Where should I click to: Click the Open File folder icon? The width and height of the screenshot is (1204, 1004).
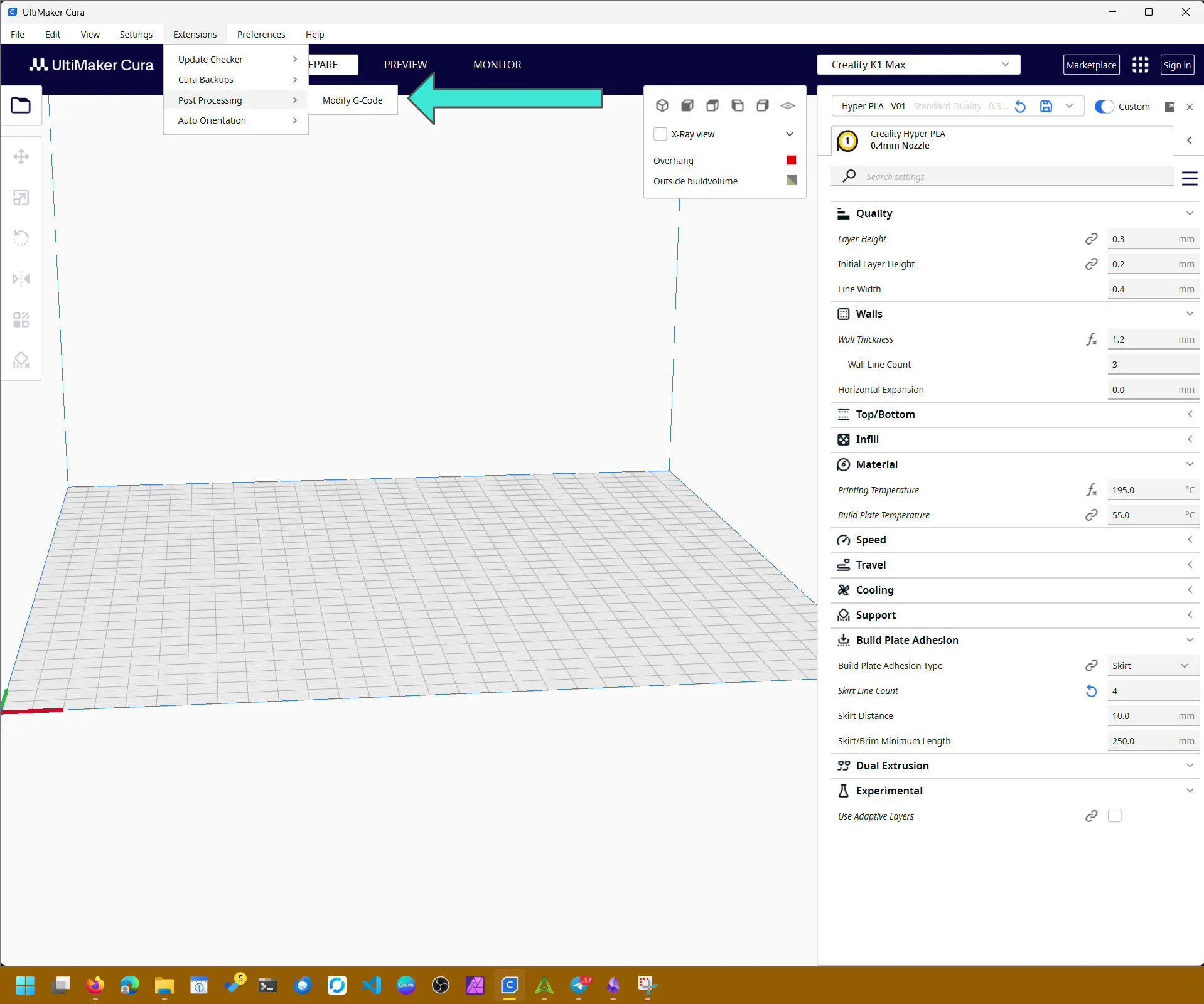point(21,105)
